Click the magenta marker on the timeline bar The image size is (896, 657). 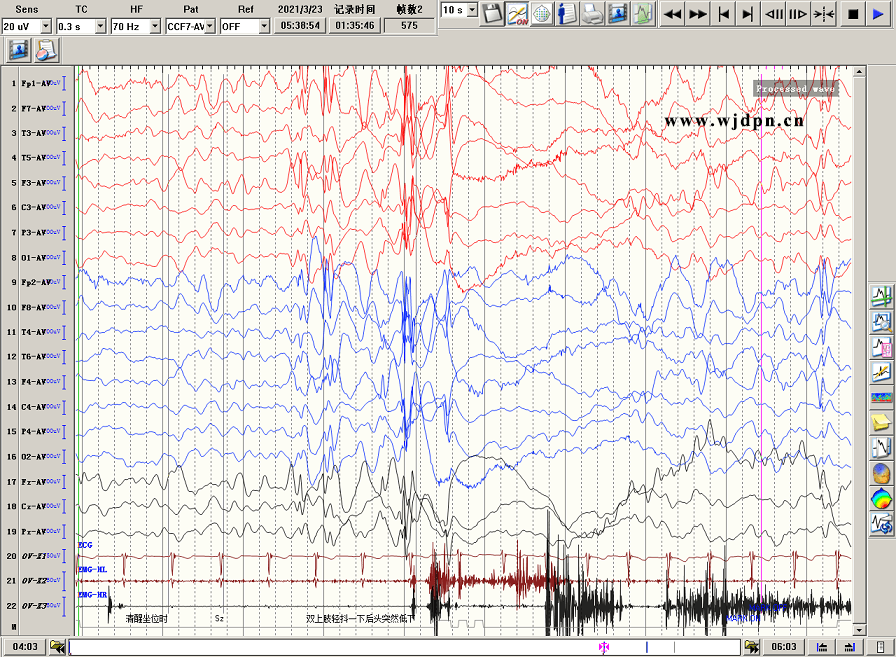[x=604, y=647]
